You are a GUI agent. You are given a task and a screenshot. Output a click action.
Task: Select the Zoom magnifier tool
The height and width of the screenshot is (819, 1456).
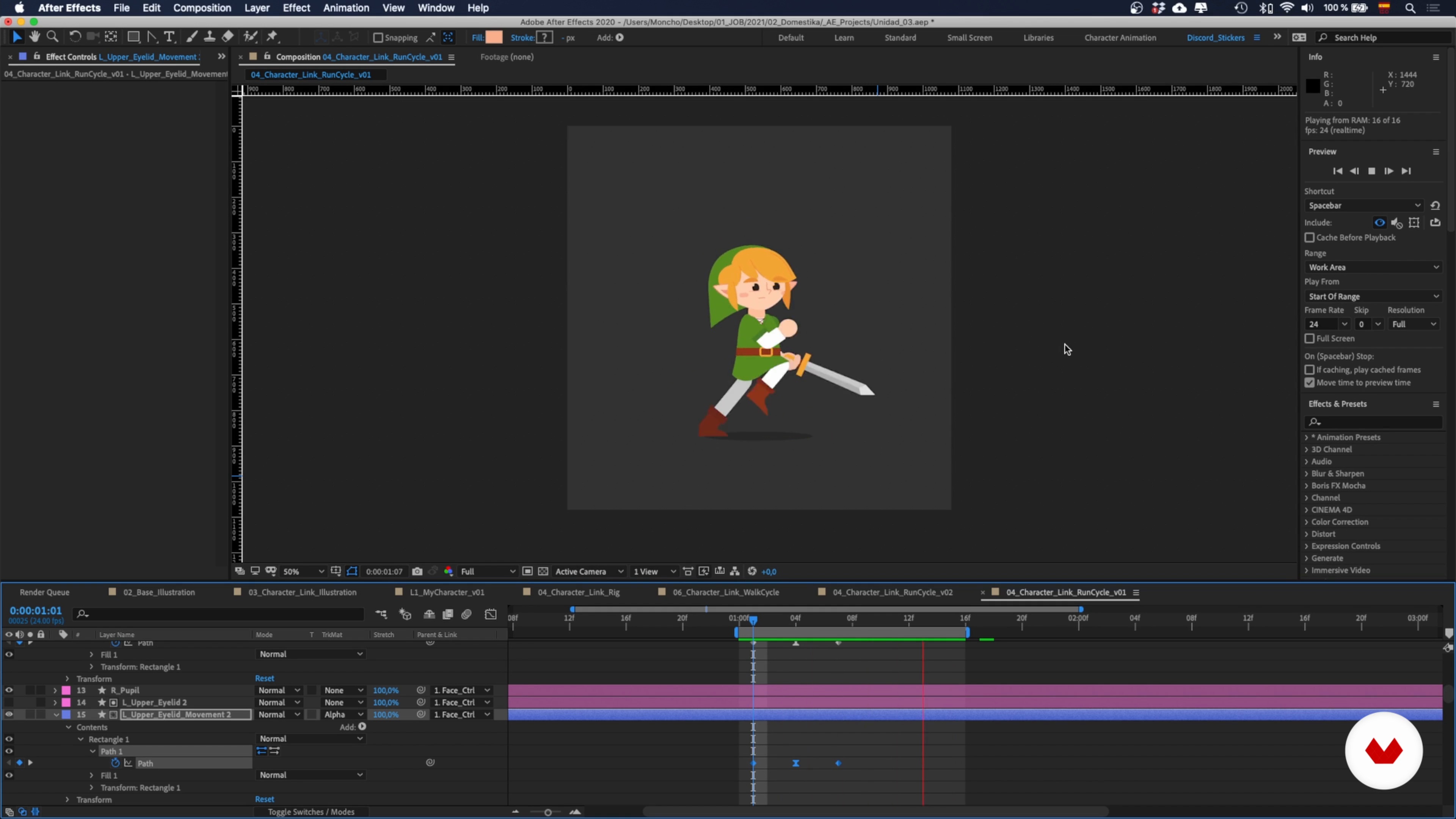[x=53, y=37]
